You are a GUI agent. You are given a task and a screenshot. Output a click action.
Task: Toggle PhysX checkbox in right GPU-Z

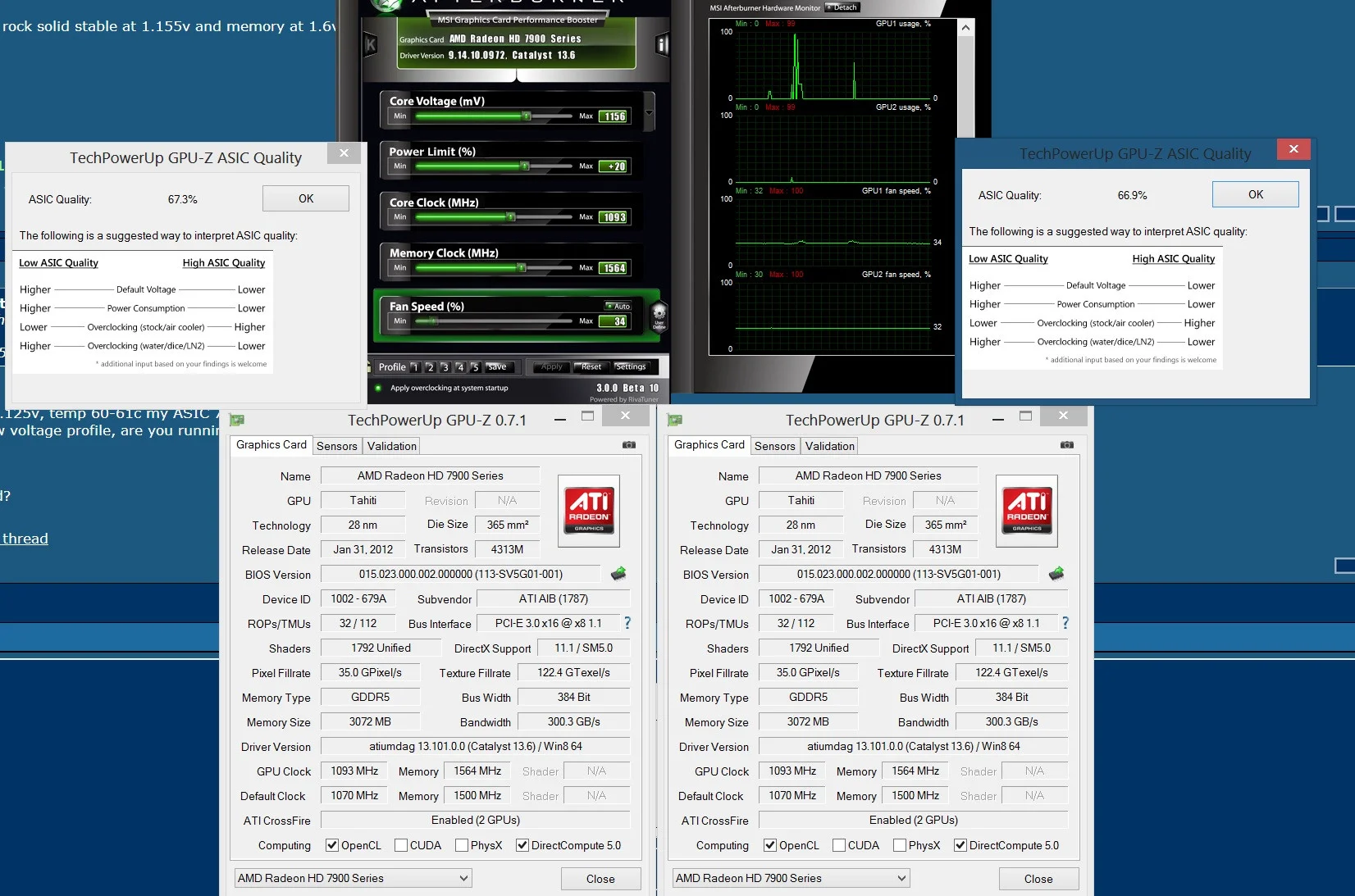click(900, 845)
